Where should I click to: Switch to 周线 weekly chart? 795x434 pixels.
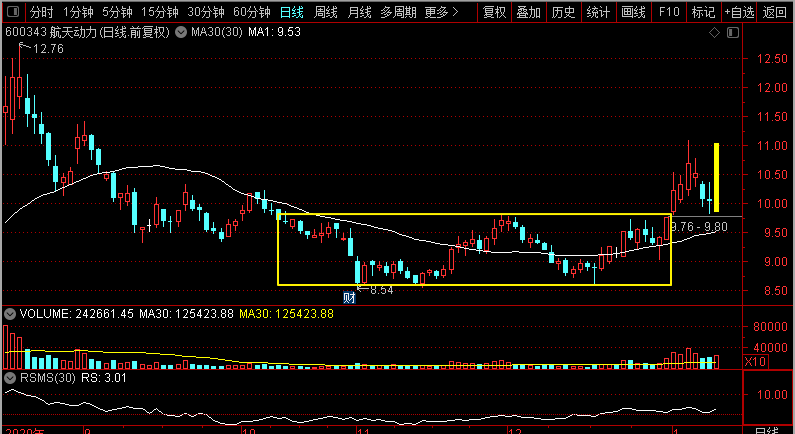(326, 13)
